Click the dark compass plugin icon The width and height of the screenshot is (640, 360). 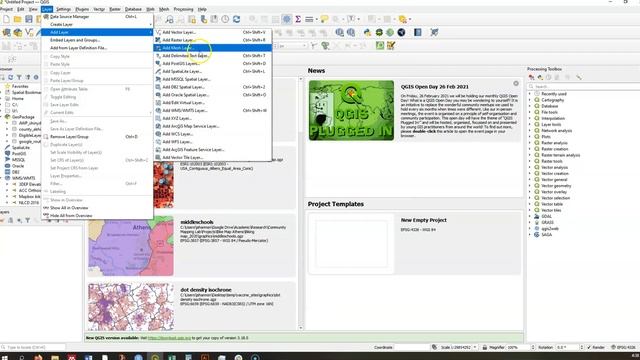pos(401,32)
